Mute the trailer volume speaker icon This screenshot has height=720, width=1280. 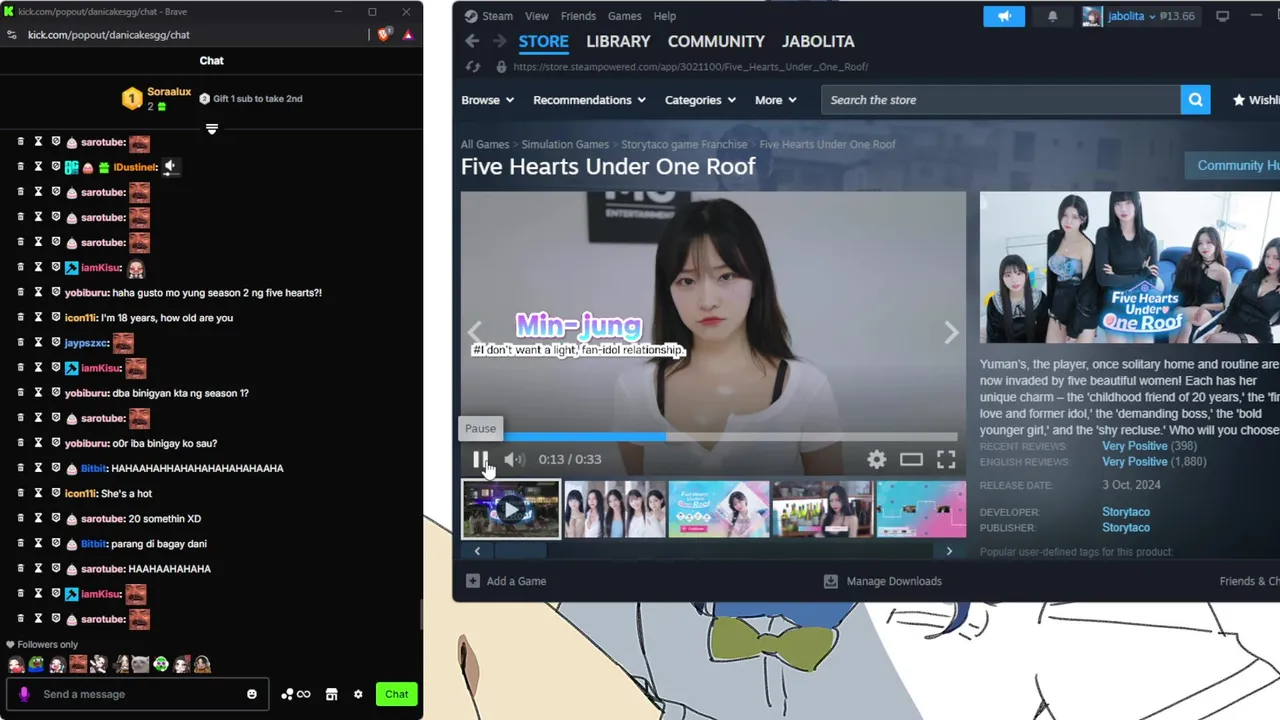click(x=514, y=460)
